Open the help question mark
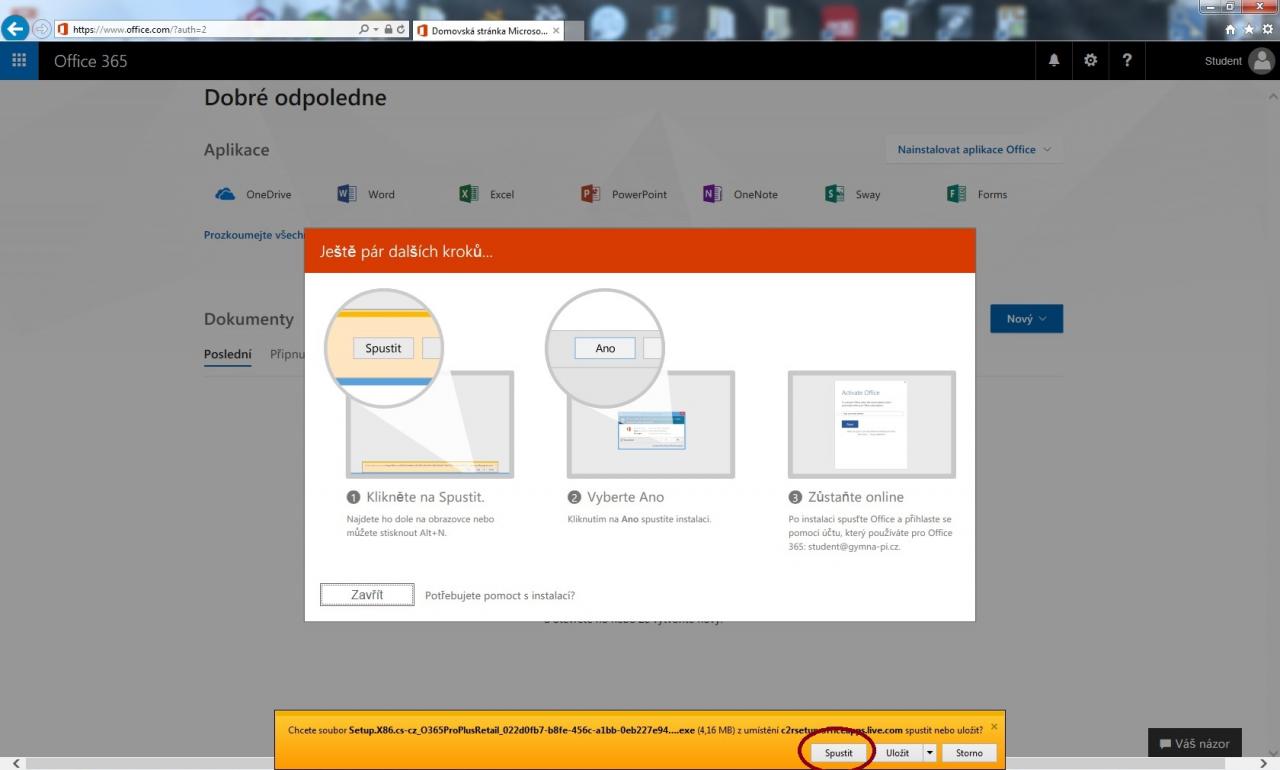The width and height of the screenshot is (1280, 770). 1127,60
